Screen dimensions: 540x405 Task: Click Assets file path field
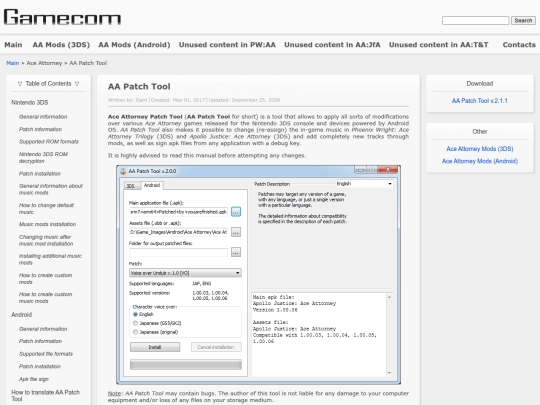point(178,232)
